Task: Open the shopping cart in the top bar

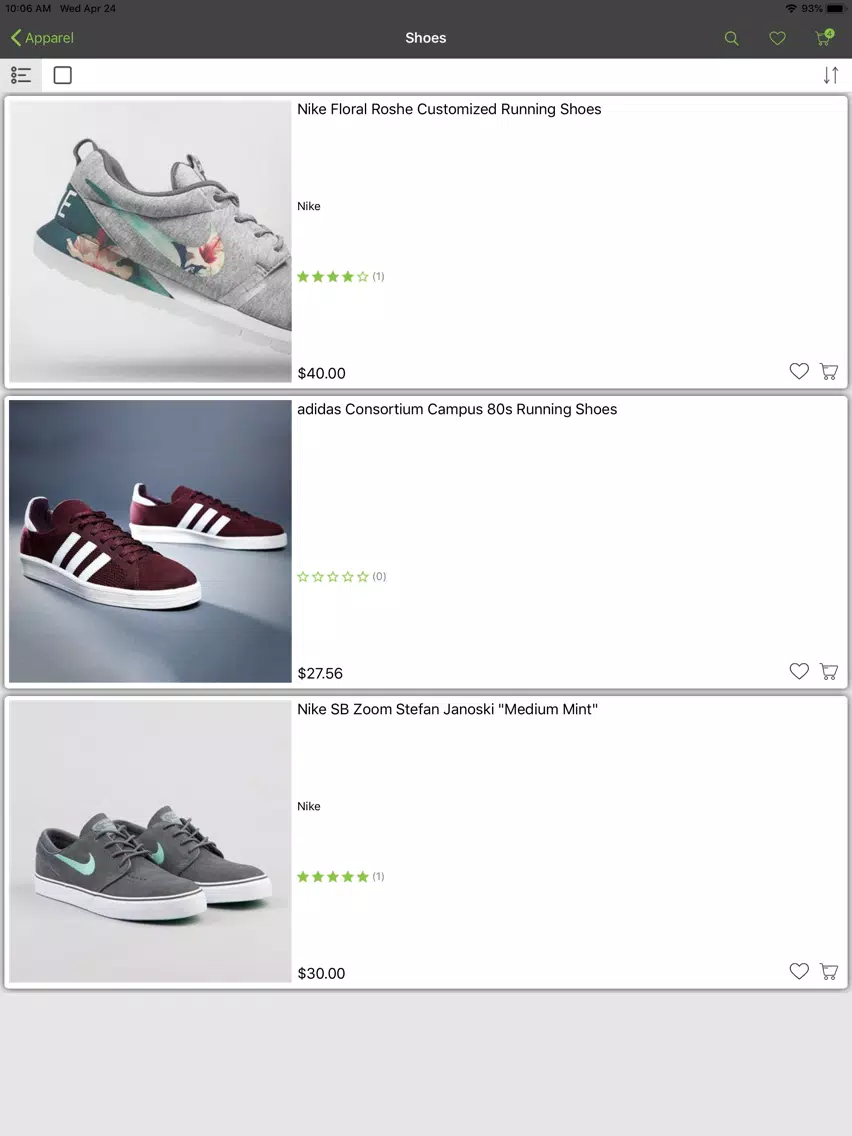Action: (x=824, y=38)
